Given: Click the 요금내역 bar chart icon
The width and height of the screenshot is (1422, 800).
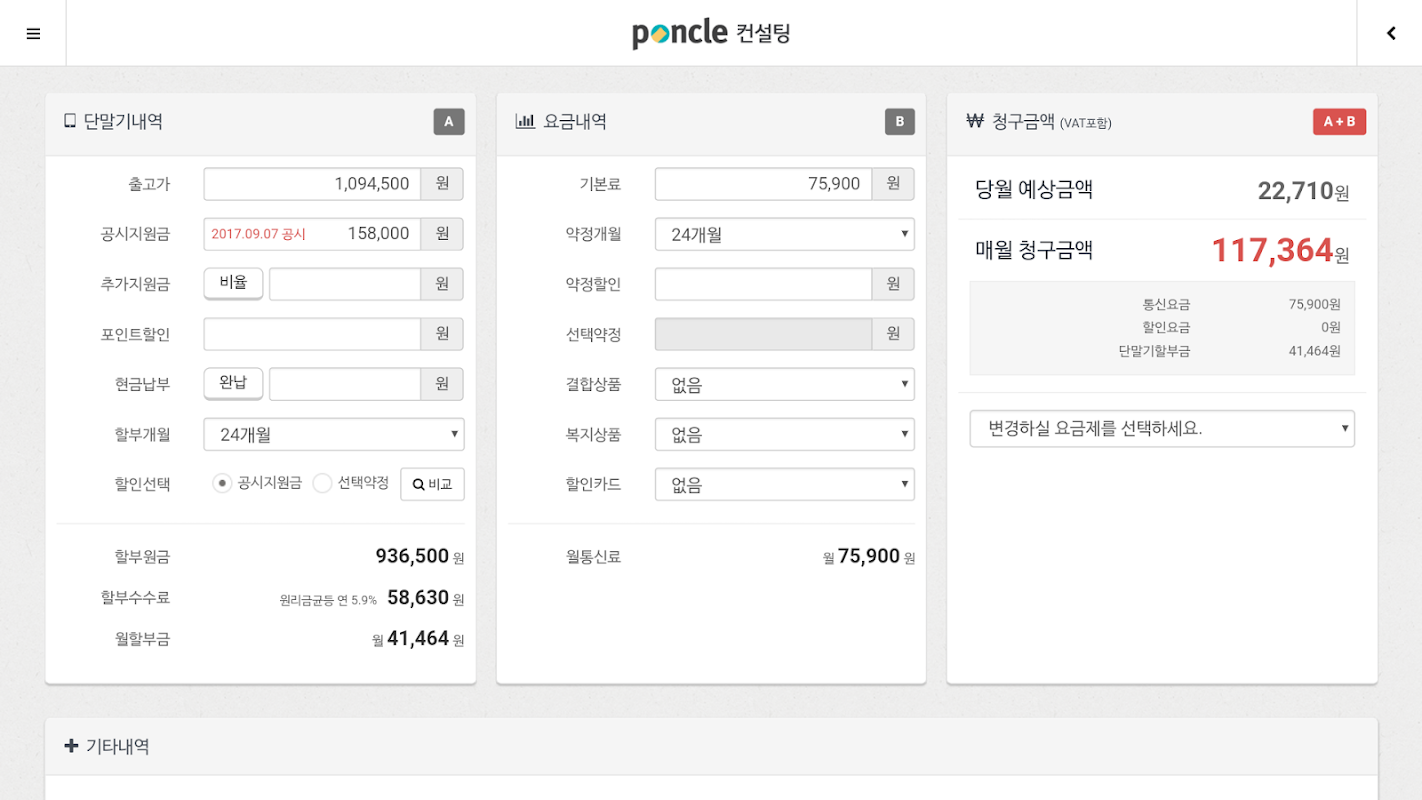Looking at the screenshot, I should (525, 122).
